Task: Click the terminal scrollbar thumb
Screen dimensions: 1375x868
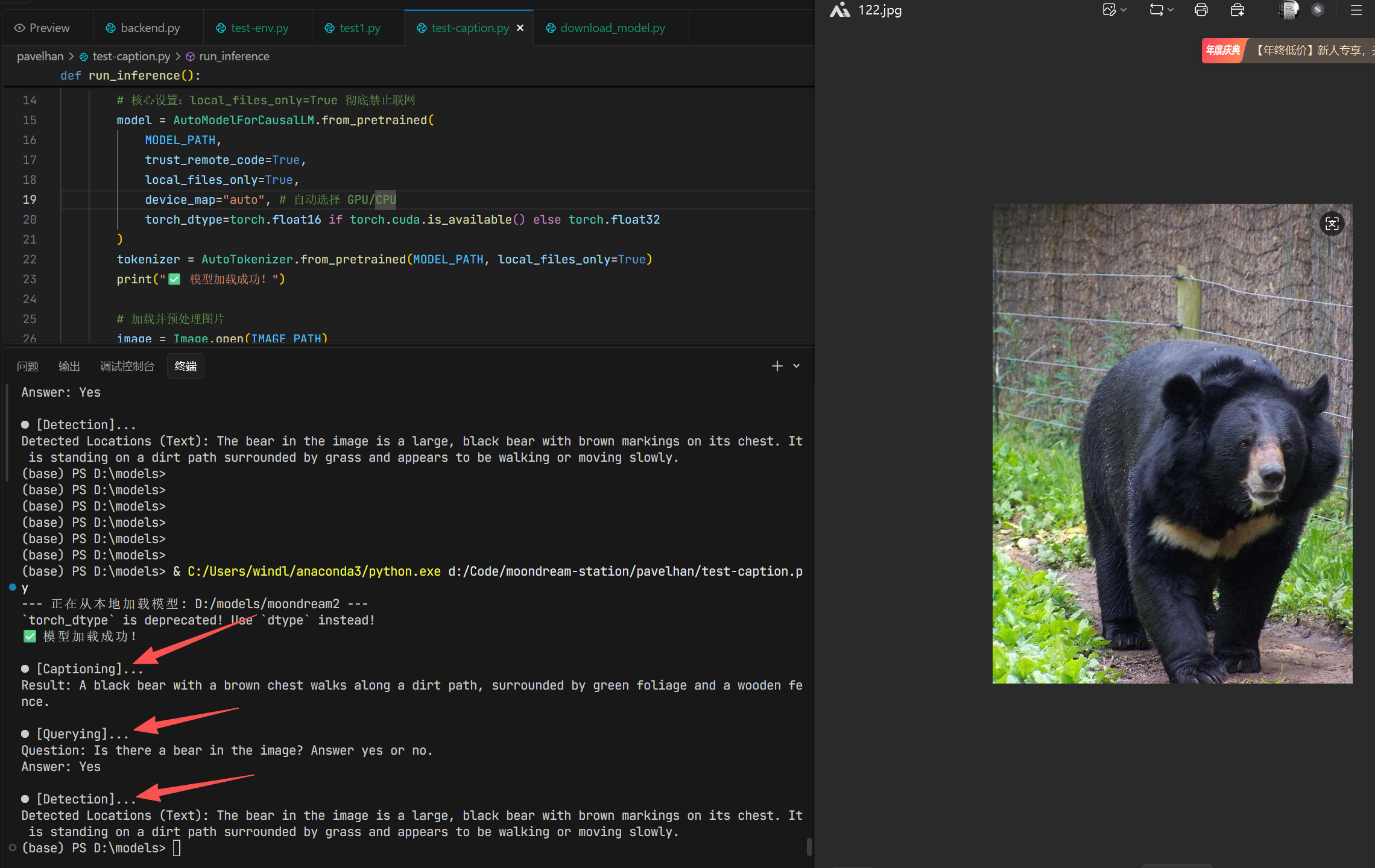Action: (809, 847)
